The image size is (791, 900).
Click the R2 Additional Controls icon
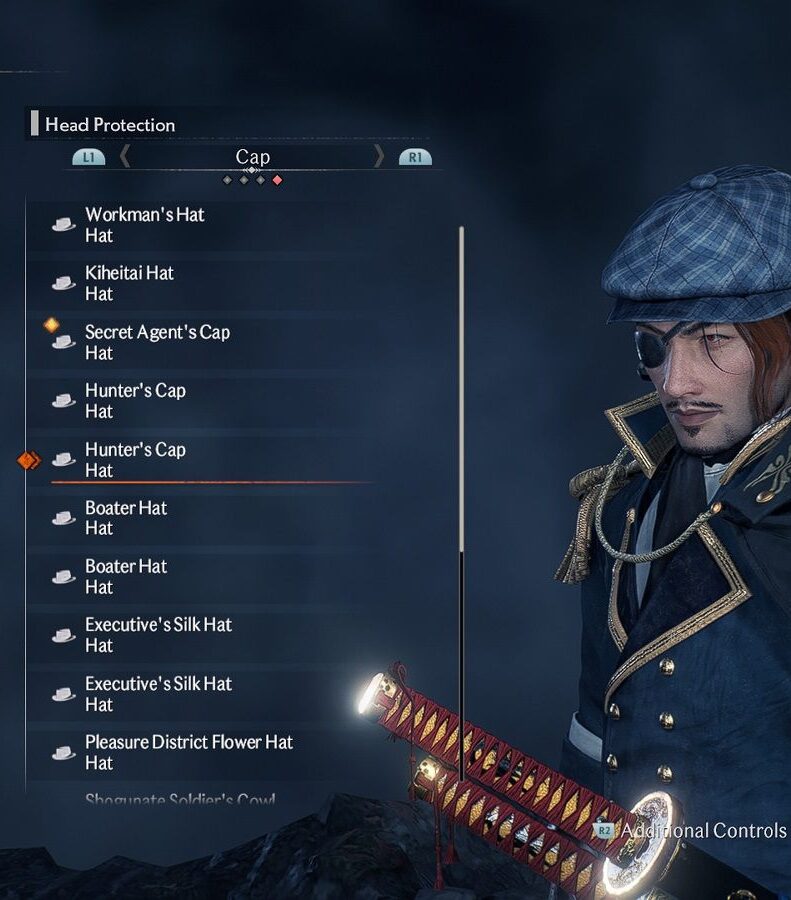(604, 831)
